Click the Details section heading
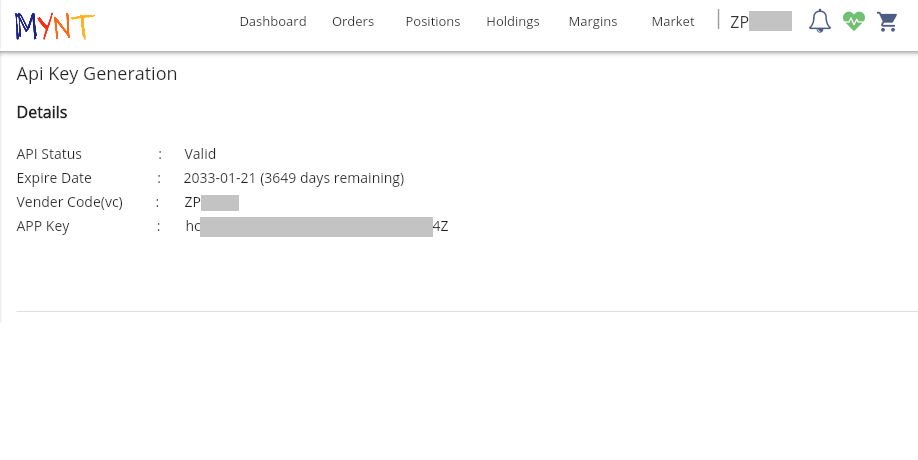This screenshot has width=918, height=460. click(x=42, y=112)
